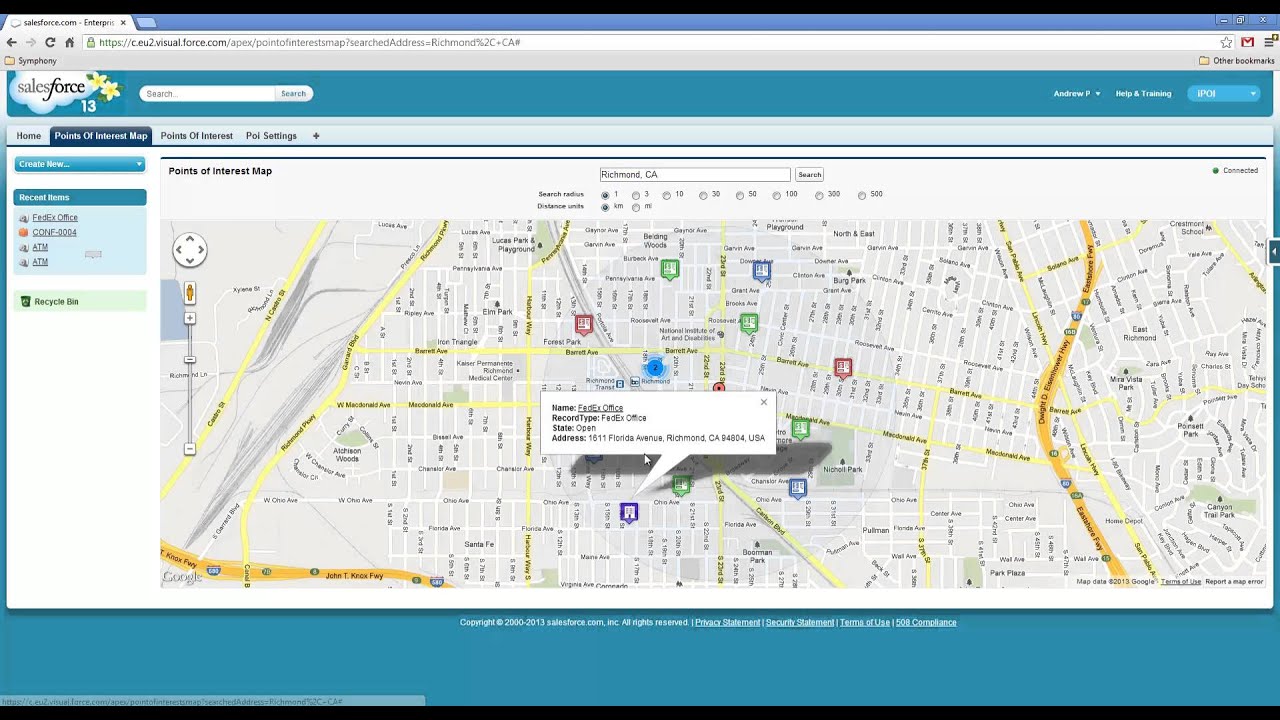Image resolution: width=1280 pixels, height=720 pixels.
Task: Show all tabs with the plus tab
Action: point(316,136)
